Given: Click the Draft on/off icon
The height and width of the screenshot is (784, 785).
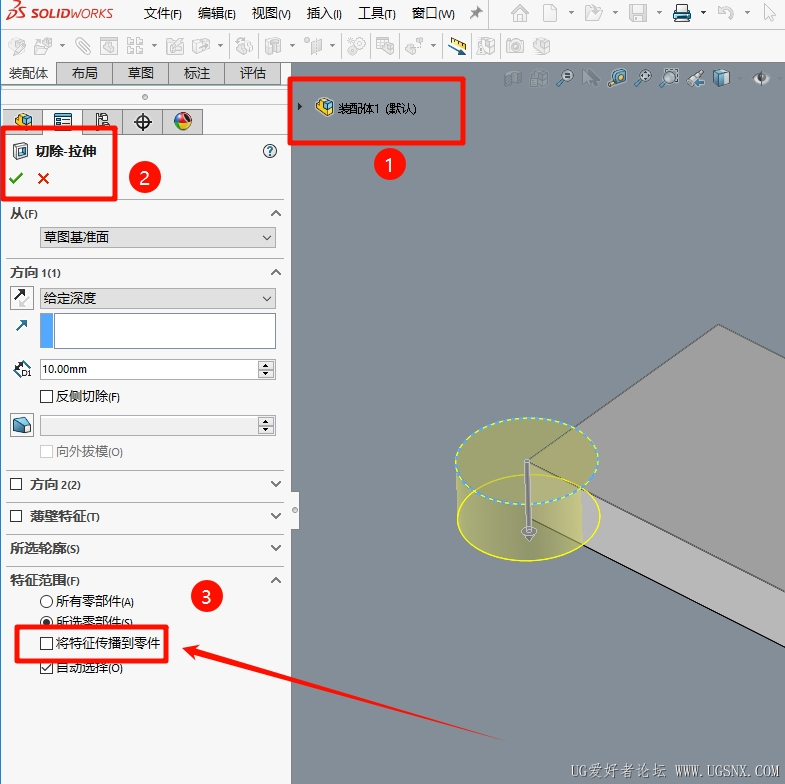Looking at the screenshot, I should tap(22, 426).
